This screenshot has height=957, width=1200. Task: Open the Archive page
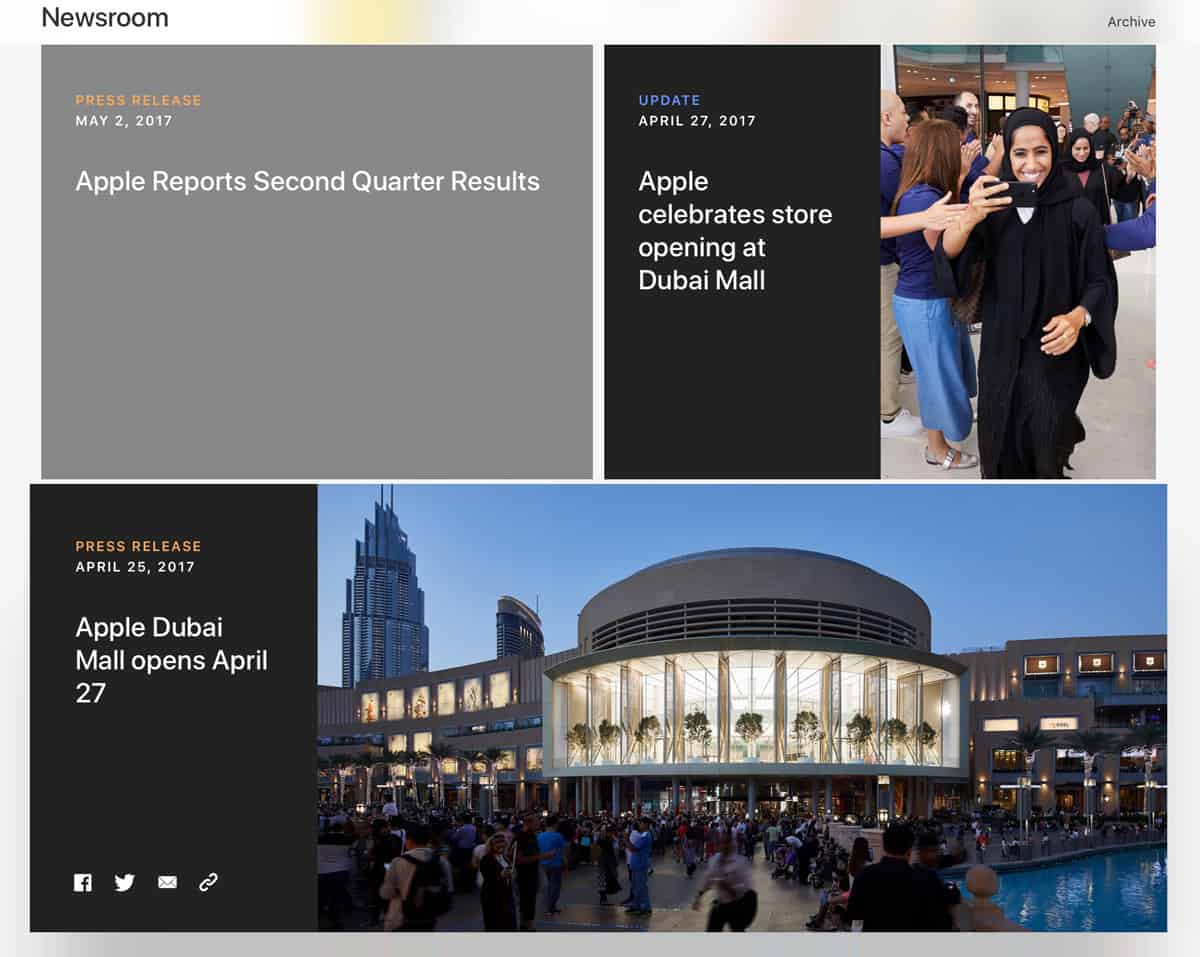(x=1131, y=21)
